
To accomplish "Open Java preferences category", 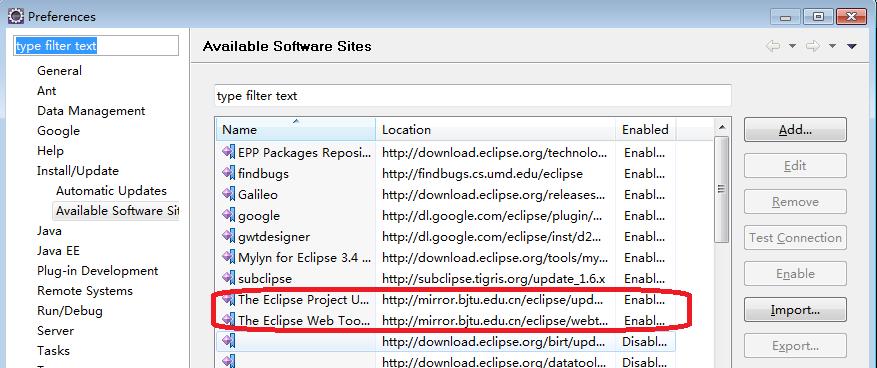I will [x=49, y=230].
